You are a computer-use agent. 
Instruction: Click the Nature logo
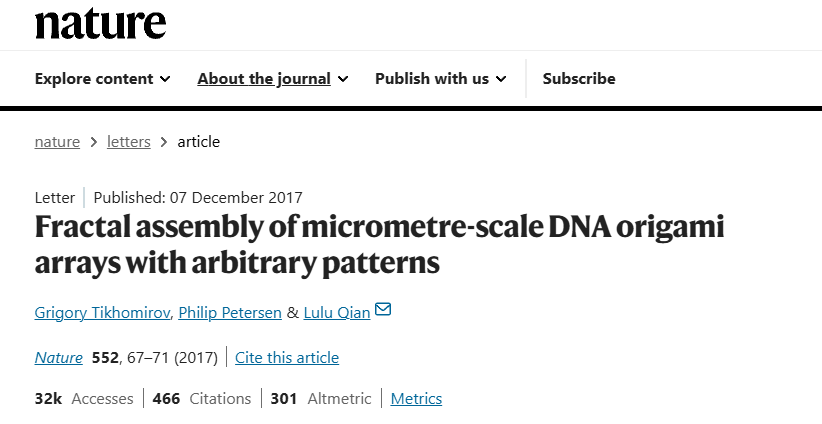pos(100,22)
